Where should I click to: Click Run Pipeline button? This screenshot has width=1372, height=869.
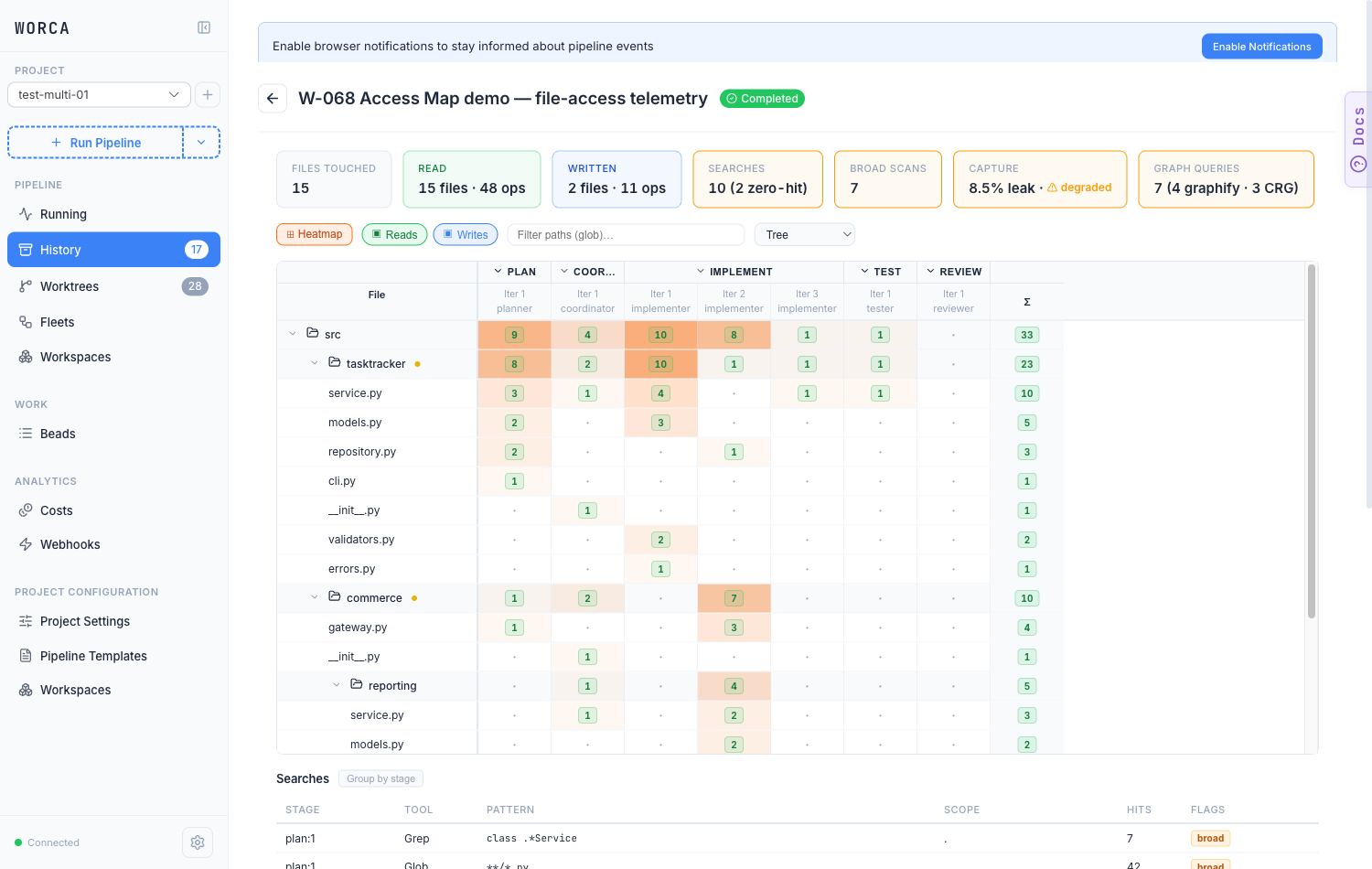96,143
